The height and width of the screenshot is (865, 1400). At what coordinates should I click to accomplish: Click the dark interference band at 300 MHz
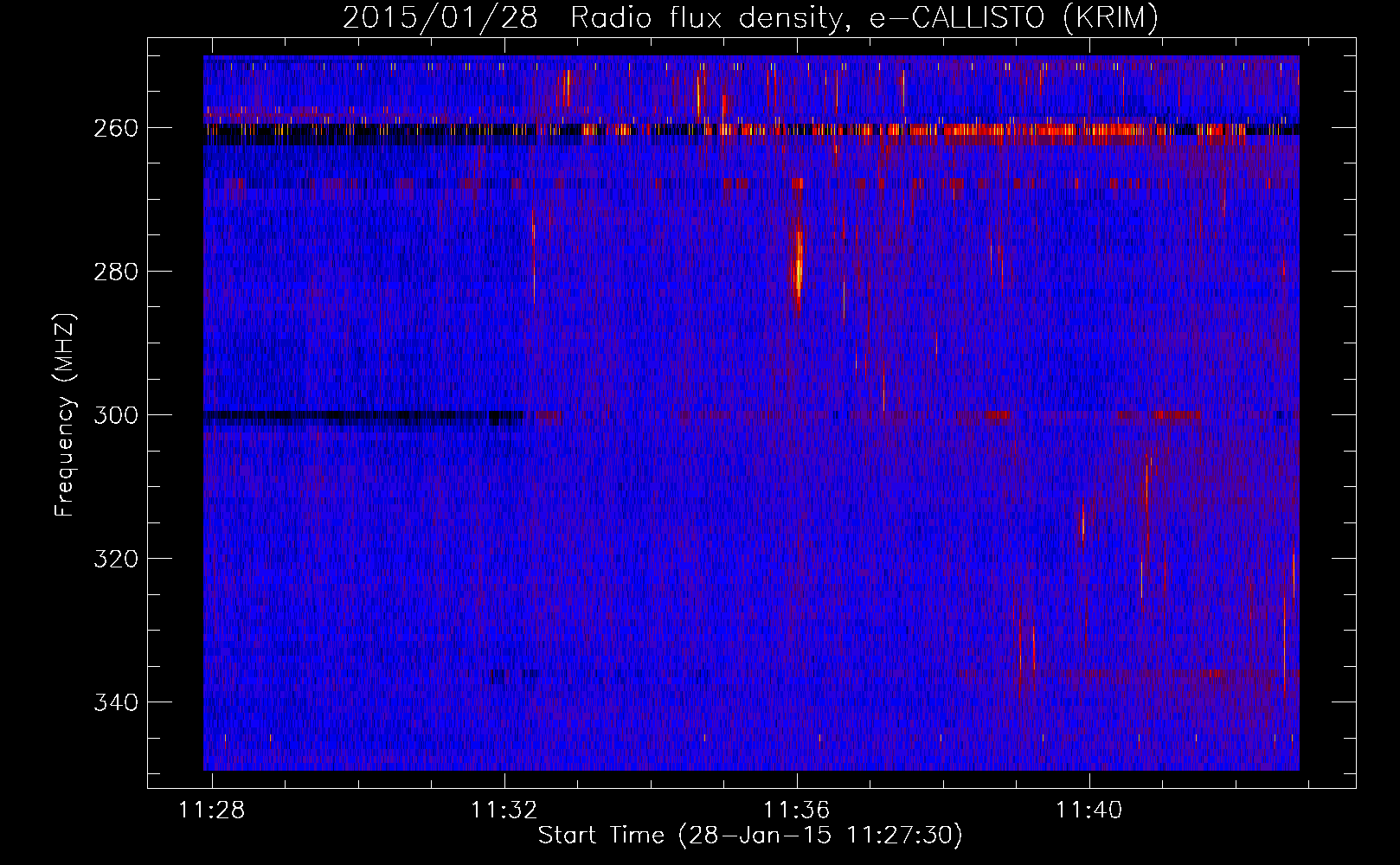pos(363,417)
